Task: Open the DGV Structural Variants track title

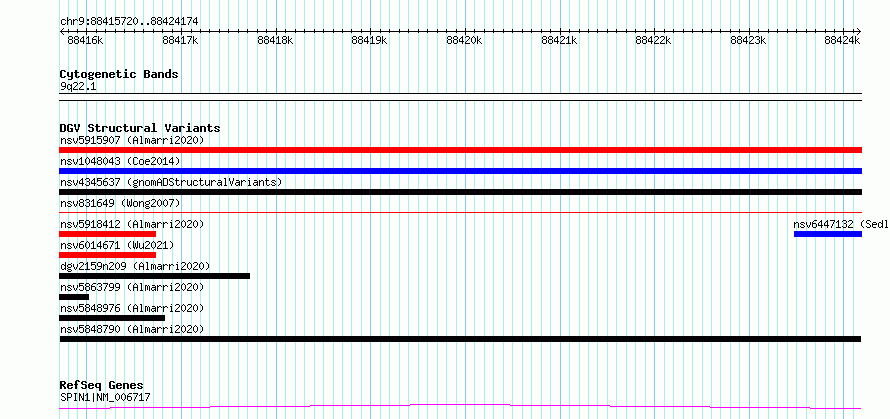Action: (140, 128)
